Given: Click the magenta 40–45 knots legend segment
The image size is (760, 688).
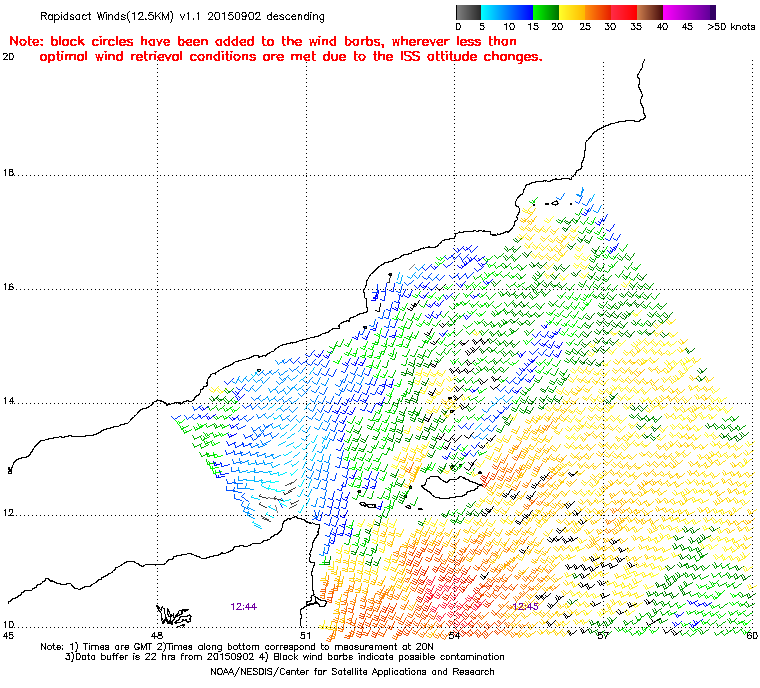Looking at the screenshot, I should 676,12.
